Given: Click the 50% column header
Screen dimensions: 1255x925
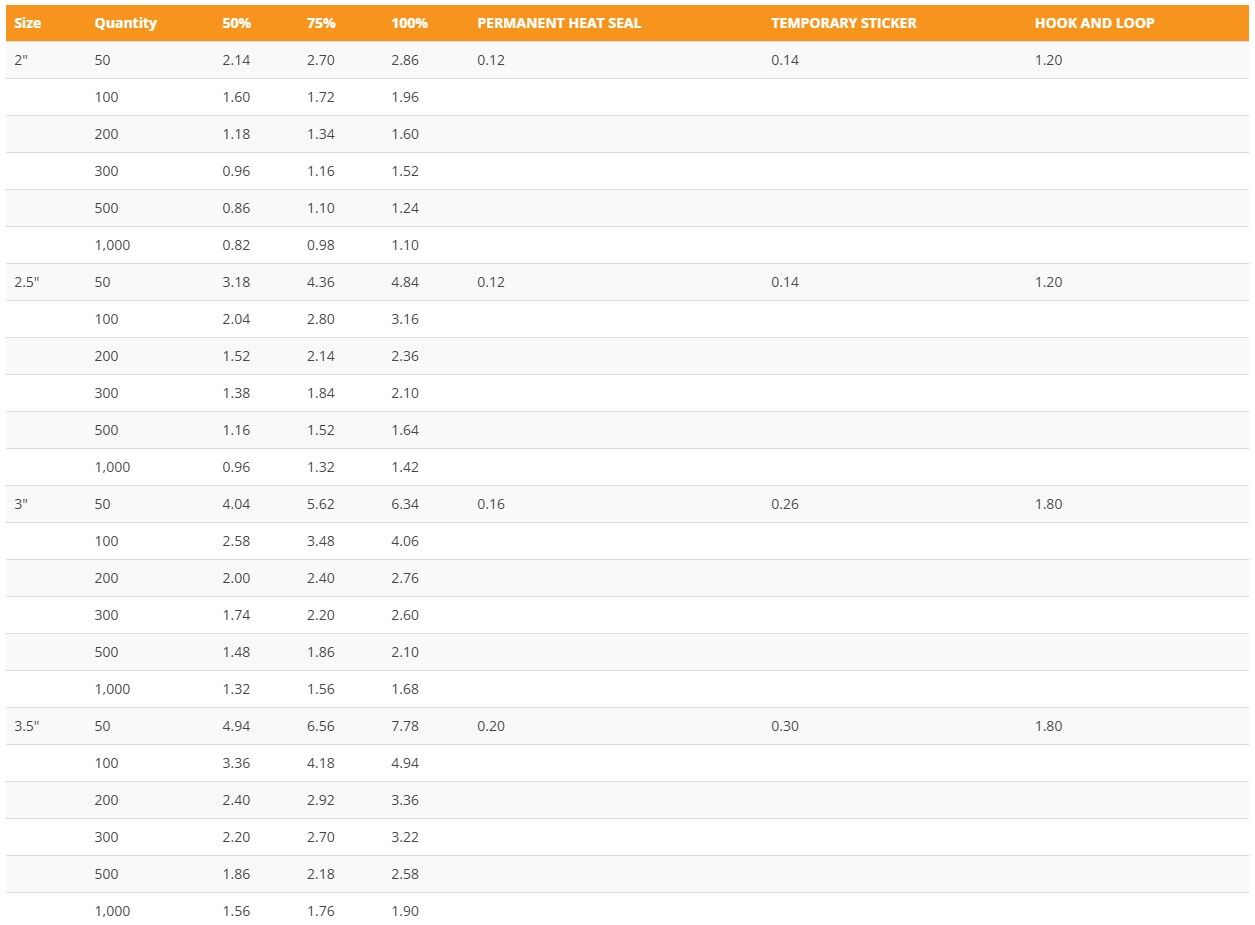Looking at the screenshot, I should point(236,23).
